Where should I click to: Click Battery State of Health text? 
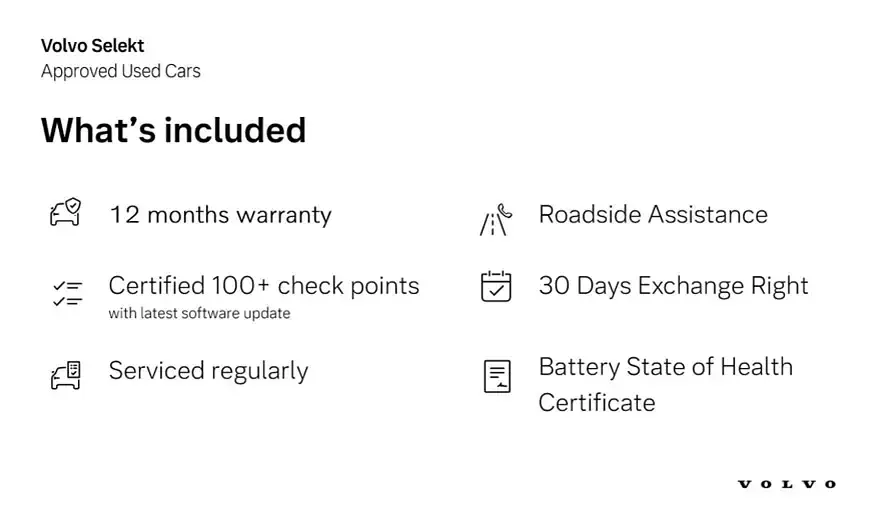pyautogui.click(x=666, y=367)
